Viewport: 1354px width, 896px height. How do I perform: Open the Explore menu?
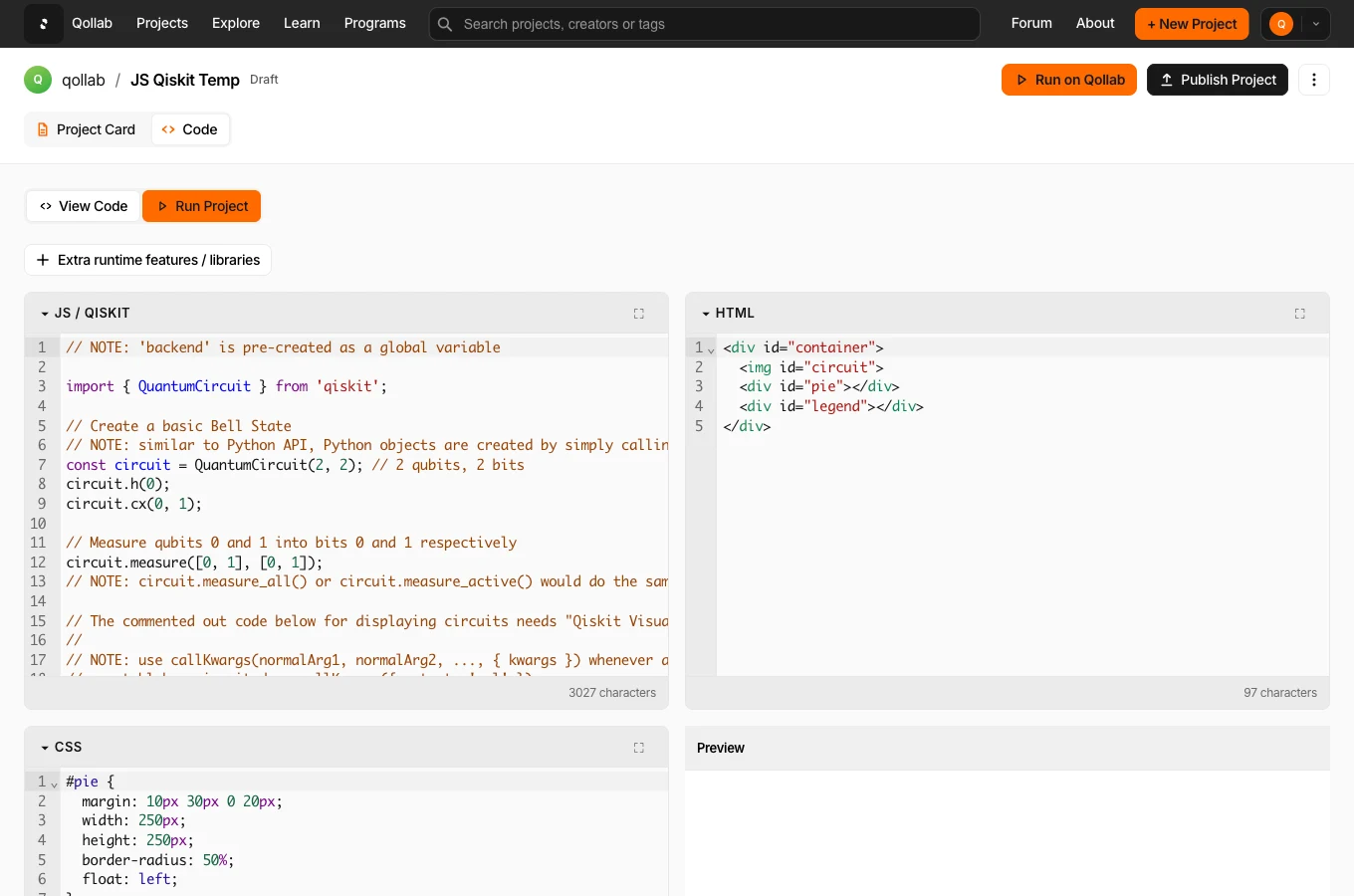click(236, 23)
